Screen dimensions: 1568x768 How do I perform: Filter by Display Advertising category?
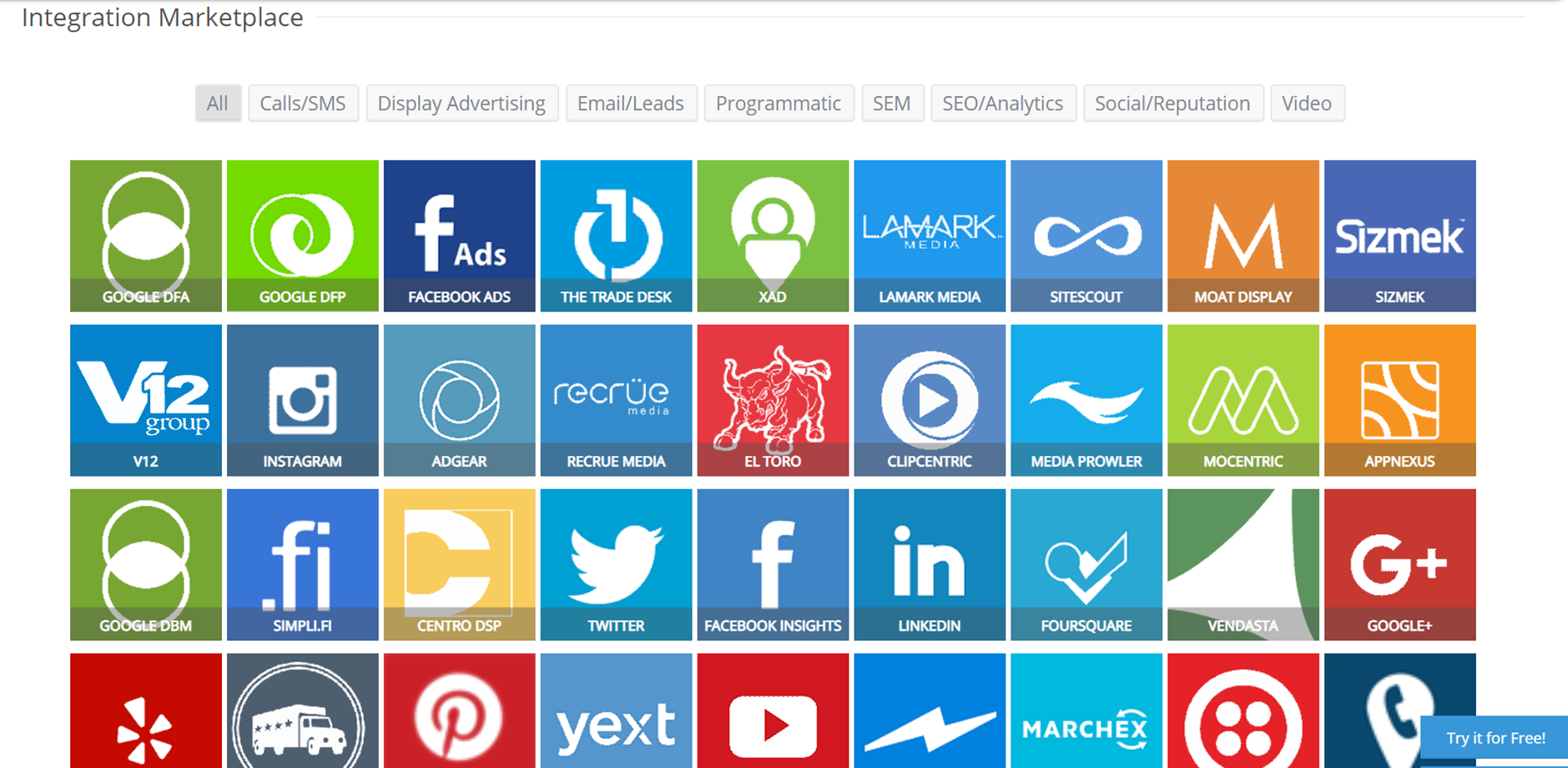[461, 104]
